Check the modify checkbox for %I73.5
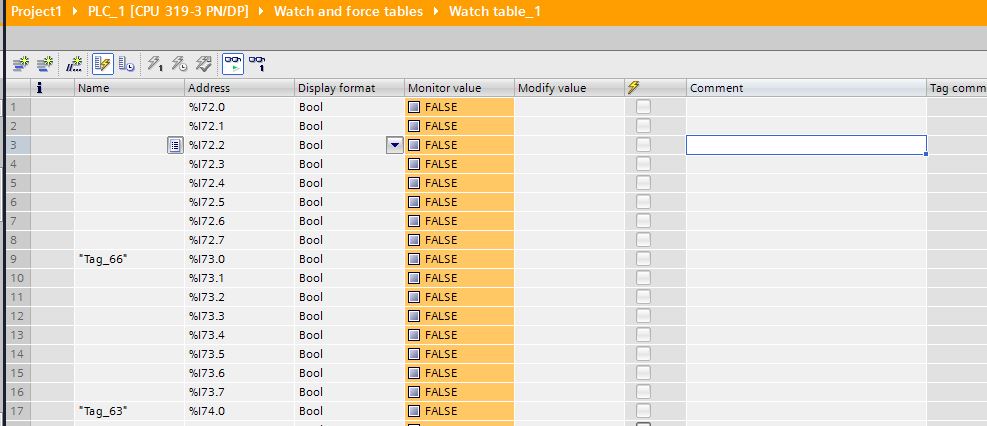The width and height of the screenshot is (987, 426). point(643,354)
